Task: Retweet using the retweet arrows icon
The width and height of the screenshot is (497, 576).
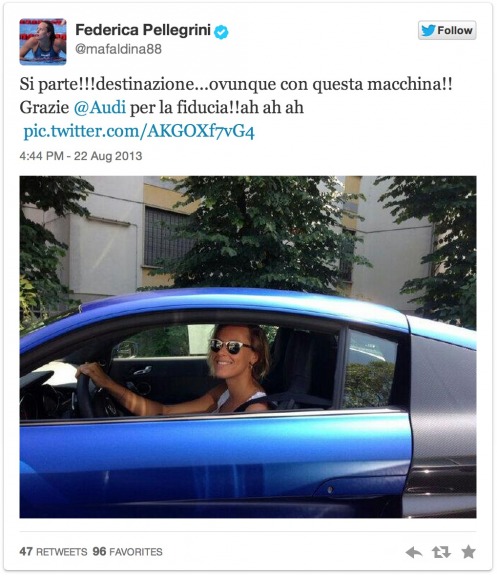Action: point(441,552)
